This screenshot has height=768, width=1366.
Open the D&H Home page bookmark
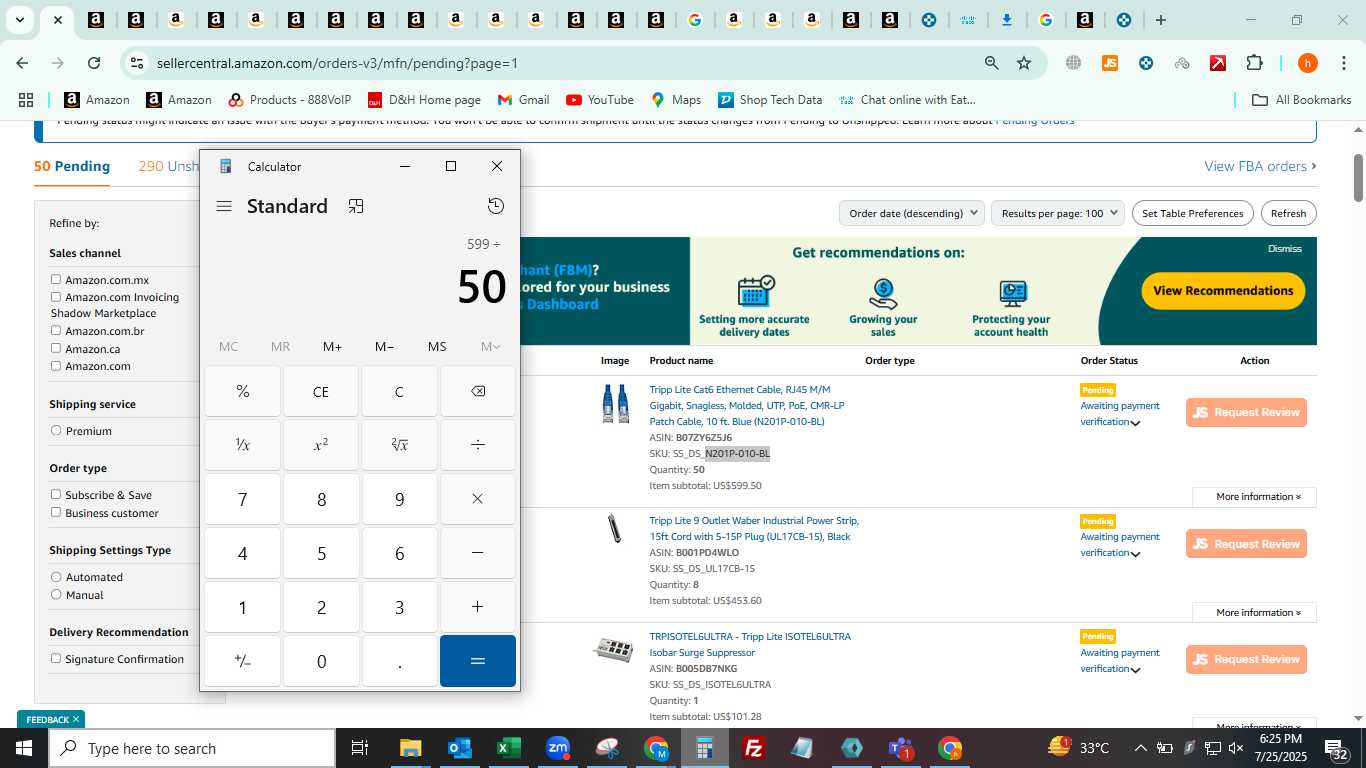click(424, 100)
